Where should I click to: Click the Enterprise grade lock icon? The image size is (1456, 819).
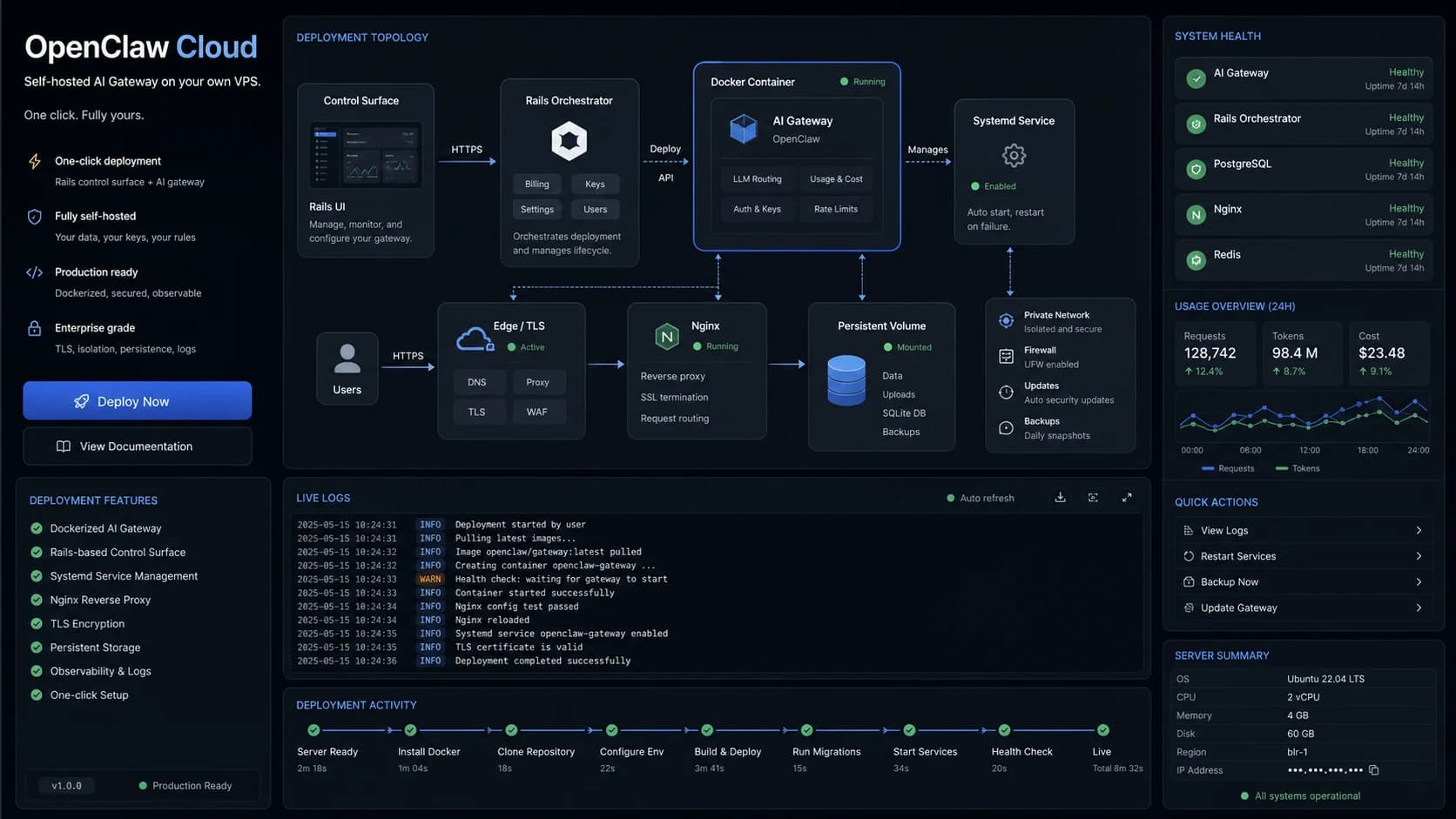[34, 328]
